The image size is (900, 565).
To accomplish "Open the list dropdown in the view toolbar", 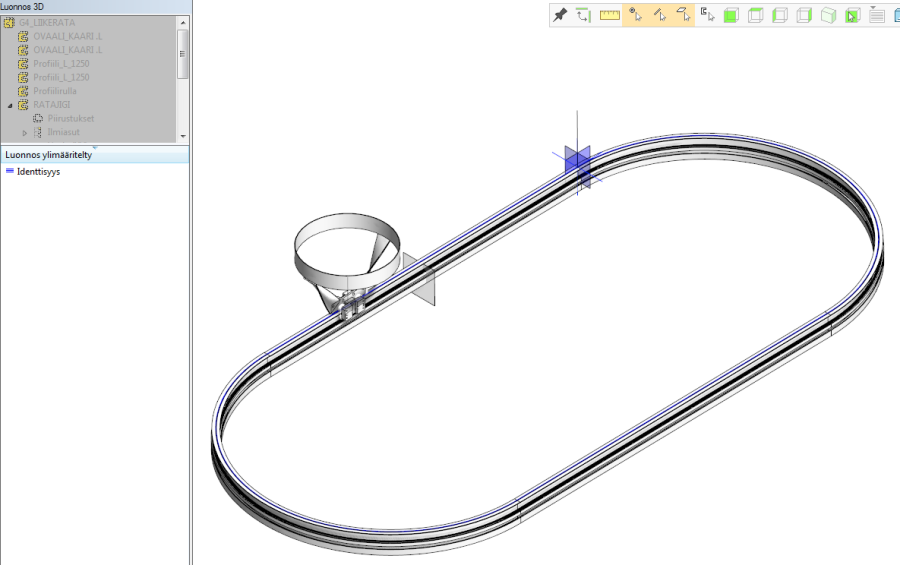I will click(x=876, y=15).
